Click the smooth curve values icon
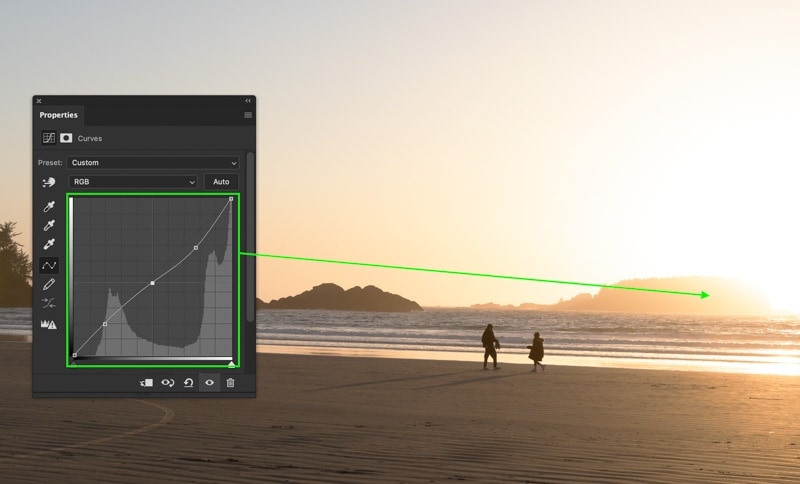The width and height of the screenshot is (800, 484). (48, 303)
